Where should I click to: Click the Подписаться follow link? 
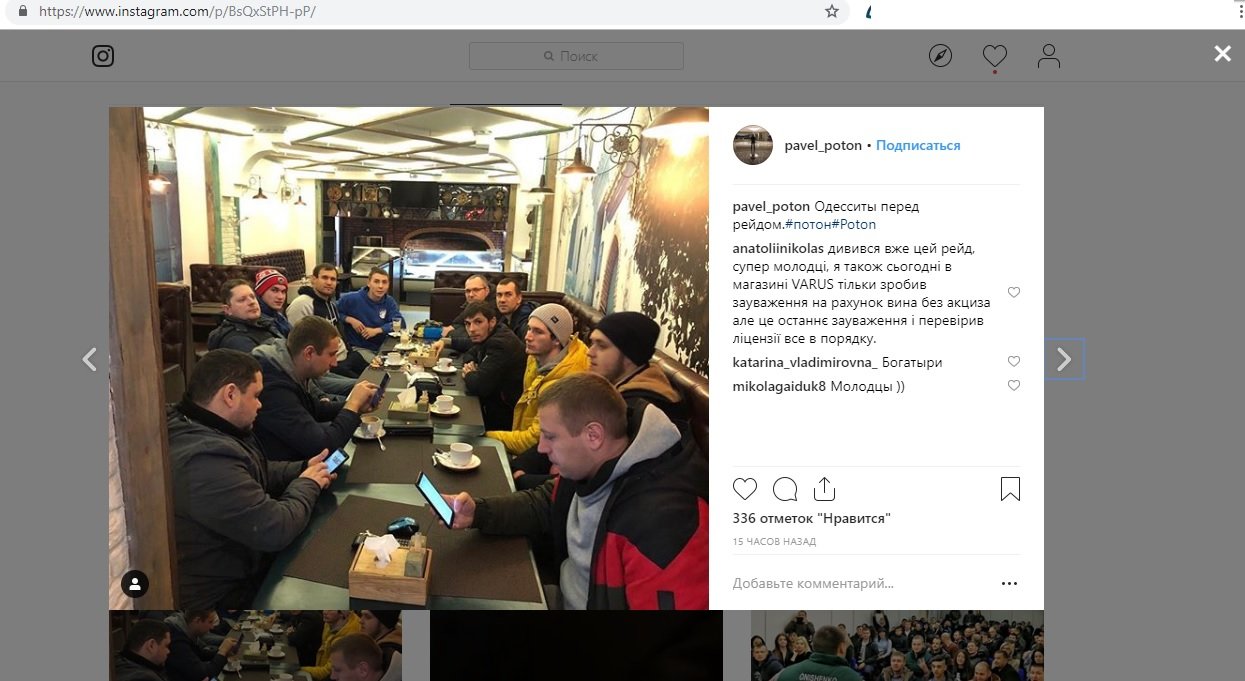pyautogui.click(x=918, y=146)
